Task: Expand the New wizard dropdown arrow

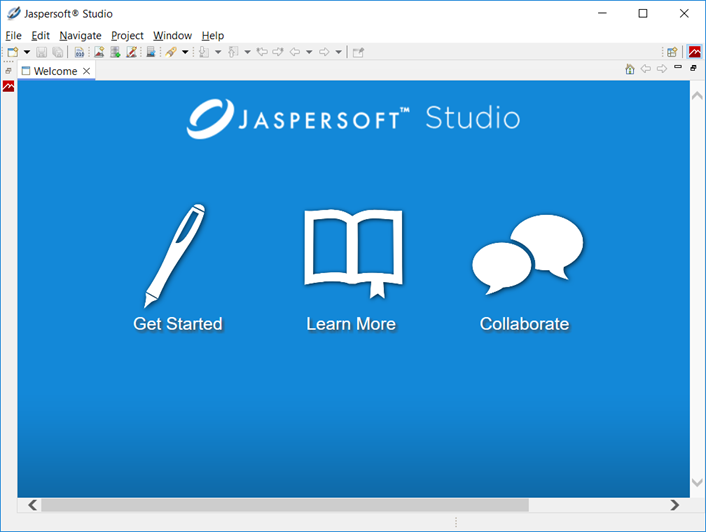Action: (x=27, y=52)
